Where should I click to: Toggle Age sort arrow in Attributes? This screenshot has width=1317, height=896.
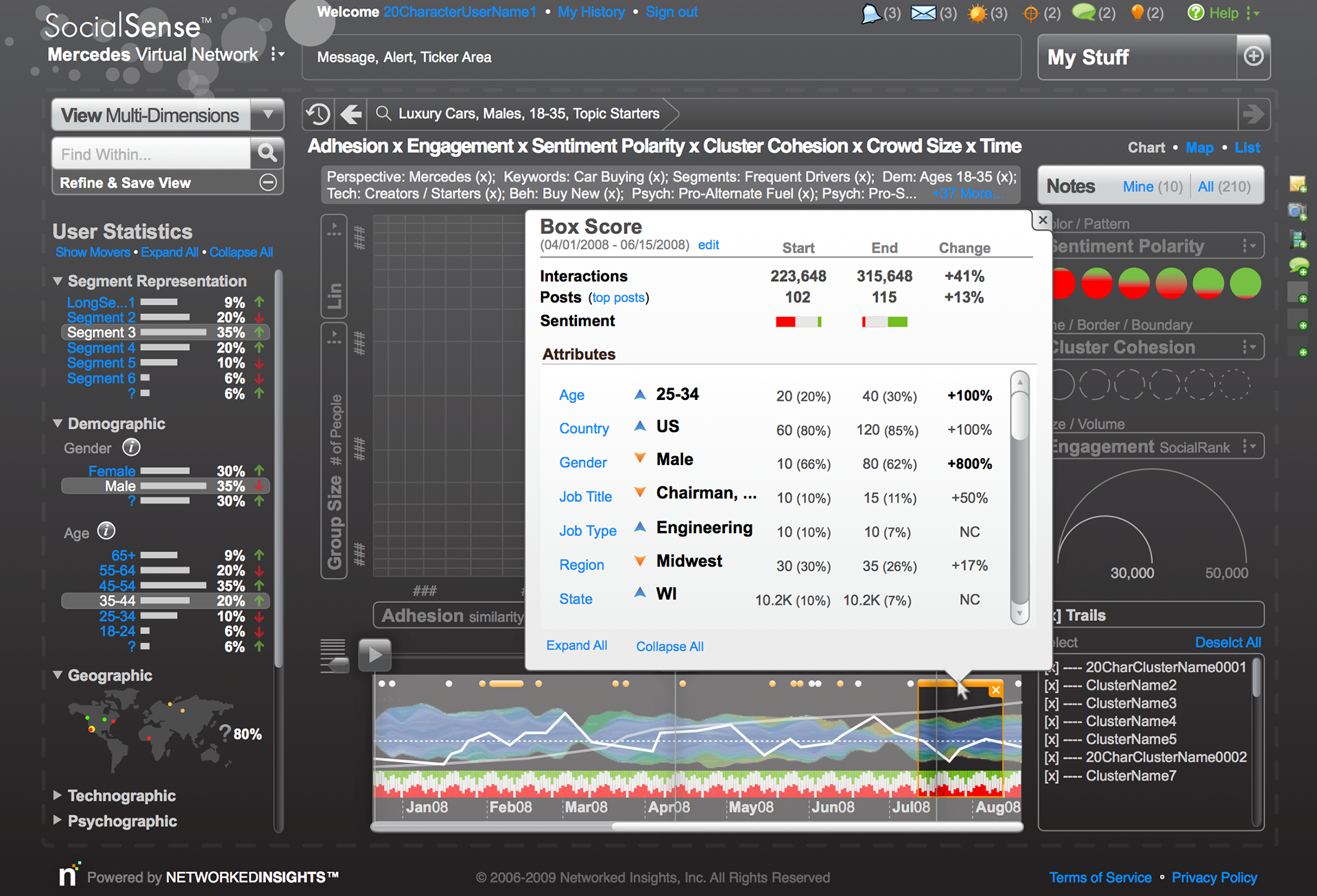(x=640, y=394)
